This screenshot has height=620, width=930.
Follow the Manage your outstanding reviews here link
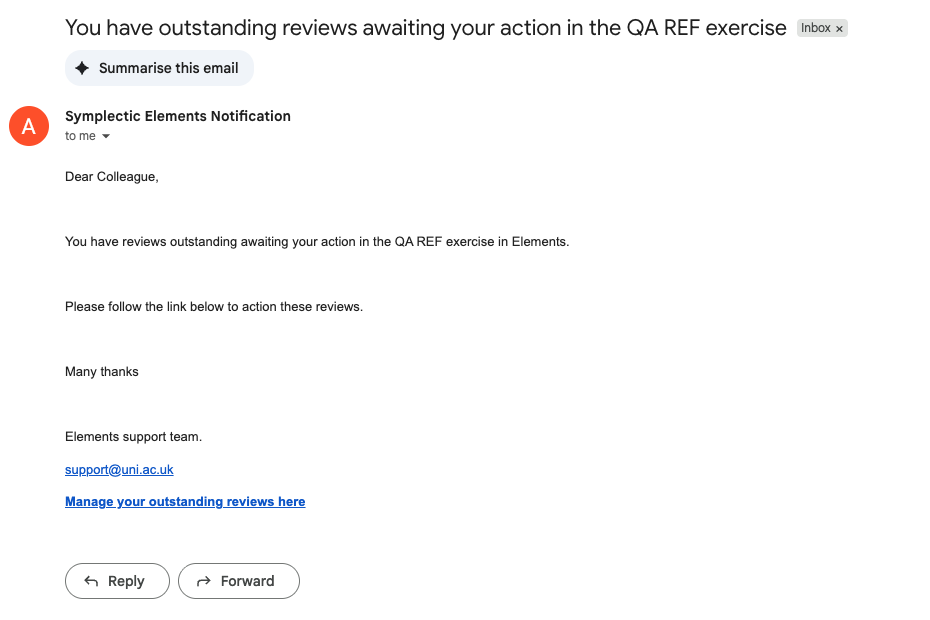click(185, 502)
